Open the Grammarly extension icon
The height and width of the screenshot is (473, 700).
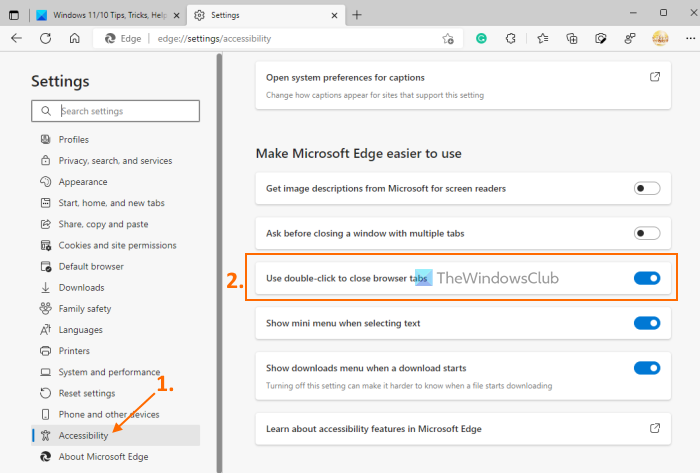(481, 39)
